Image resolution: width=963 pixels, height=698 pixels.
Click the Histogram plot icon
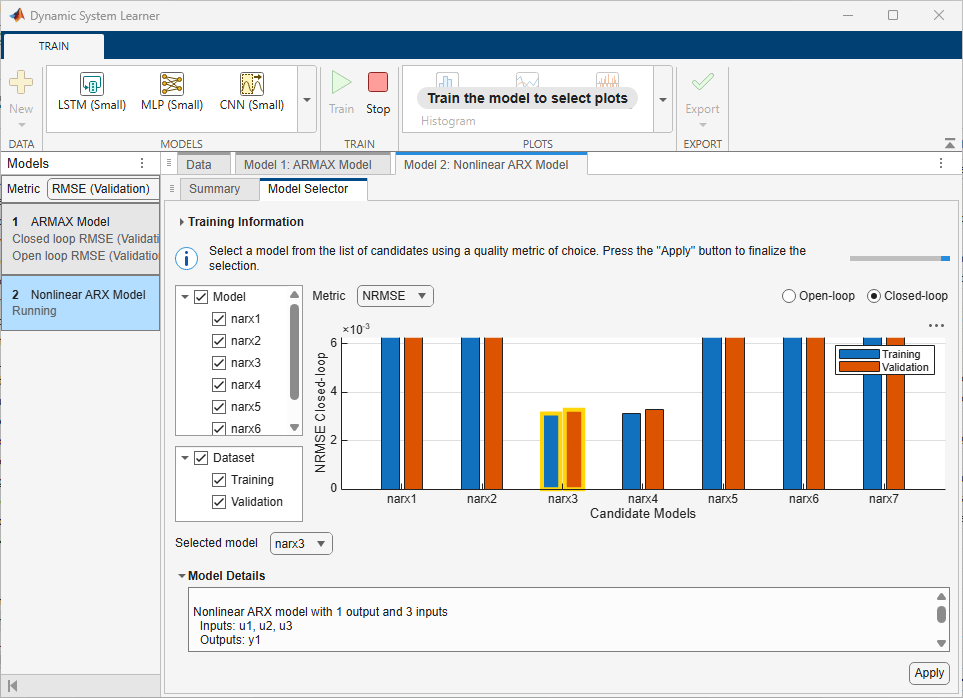tap(448, 81)
